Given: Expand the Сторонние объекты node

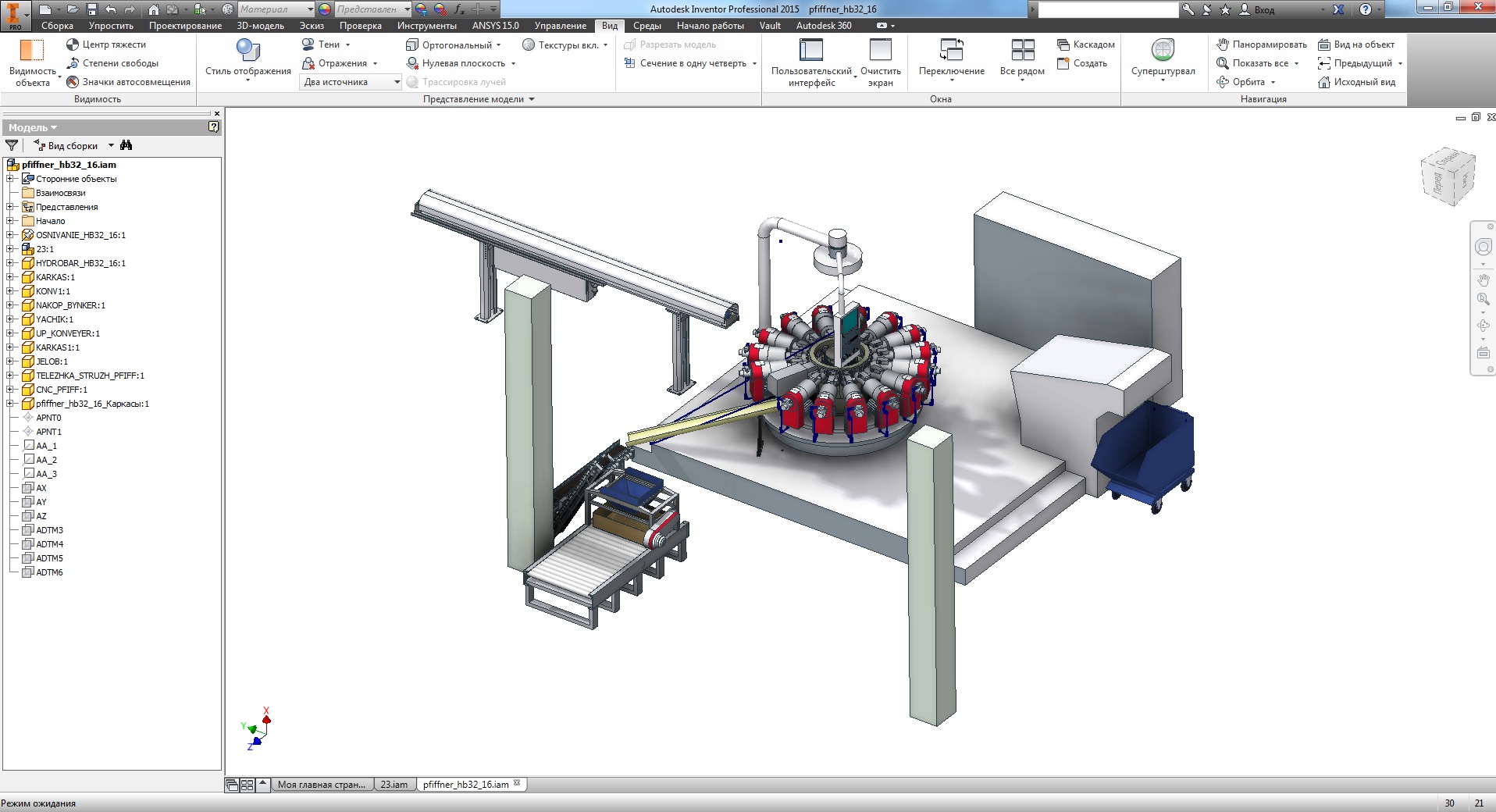Looking at the screenshot, I should 10,179.
